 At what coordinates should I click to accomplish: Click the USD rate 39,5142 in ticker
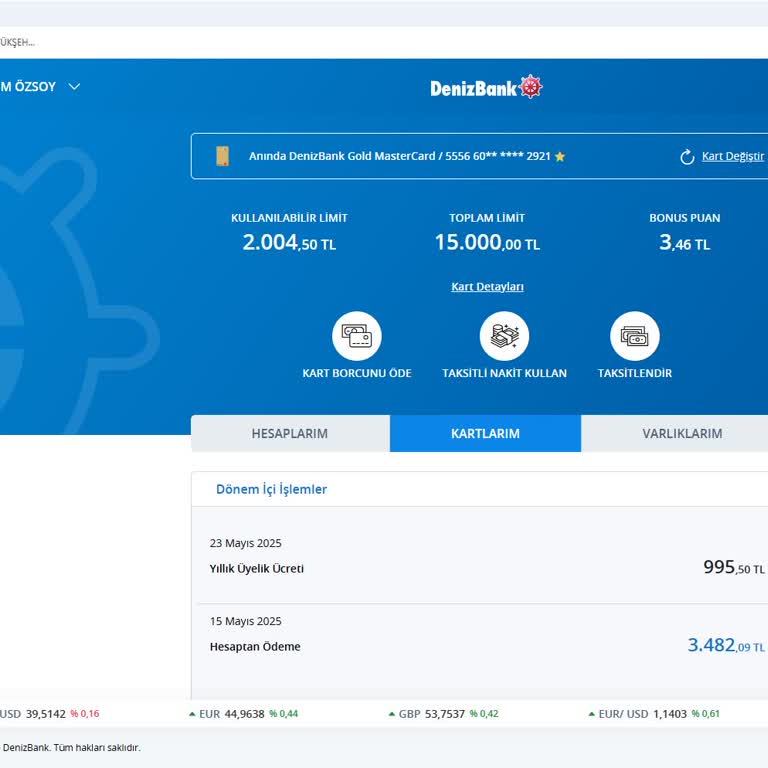(46, 714)
